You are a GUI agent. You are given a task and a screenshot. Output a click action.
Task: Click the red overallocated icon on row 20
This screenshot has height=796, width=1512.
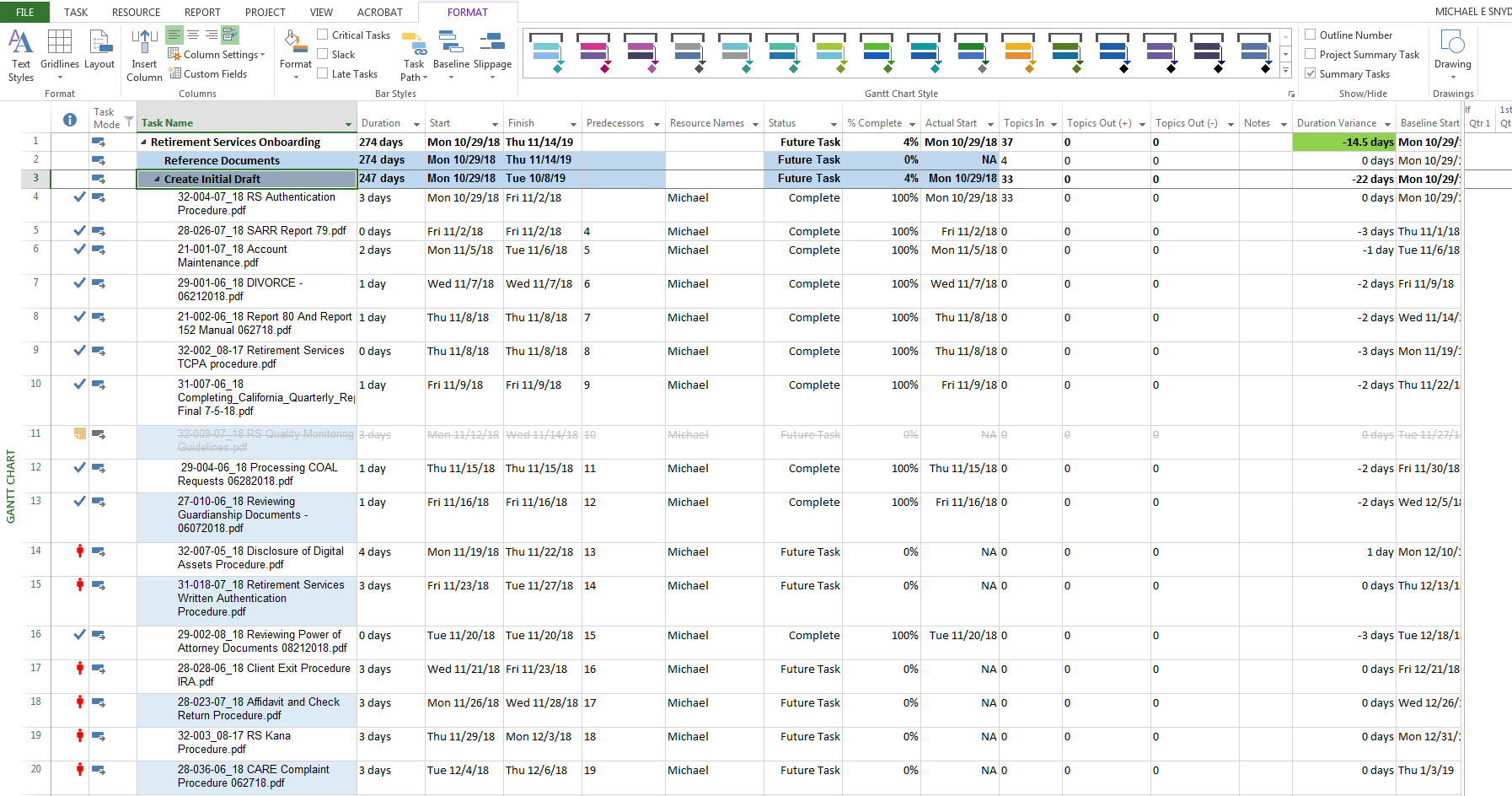(80, 769)
